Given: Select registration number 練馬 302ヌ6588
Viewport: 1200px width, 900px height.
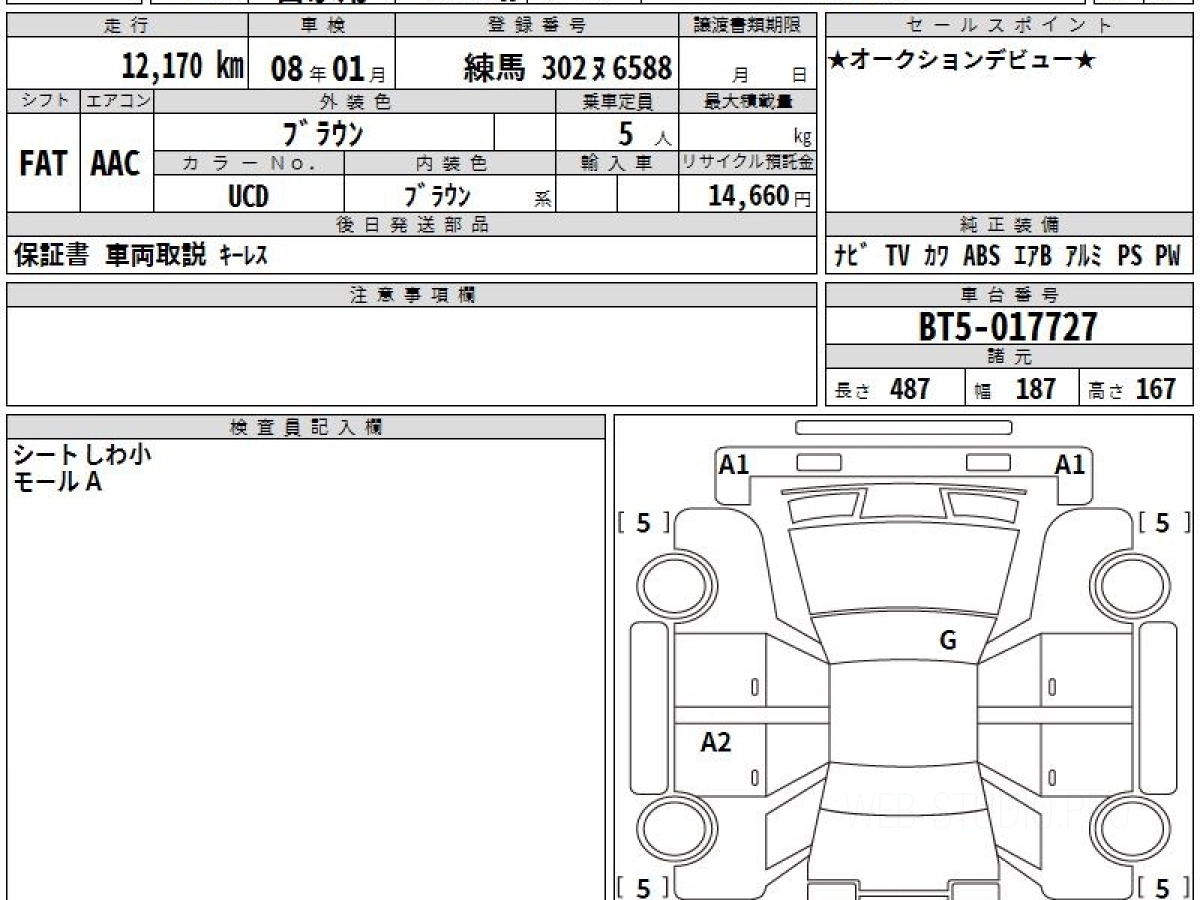Looking at the screenshot, I should (568, 68).
